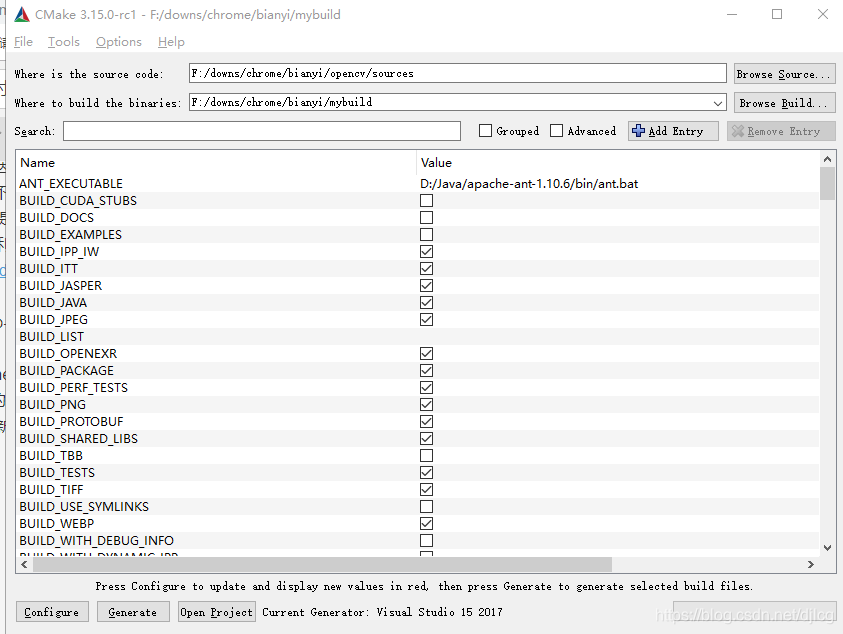This screenshot has width=843, height=634.
Task: Uncheck BUILD_PNG checkbox
Action: click(x=426, y=404)
